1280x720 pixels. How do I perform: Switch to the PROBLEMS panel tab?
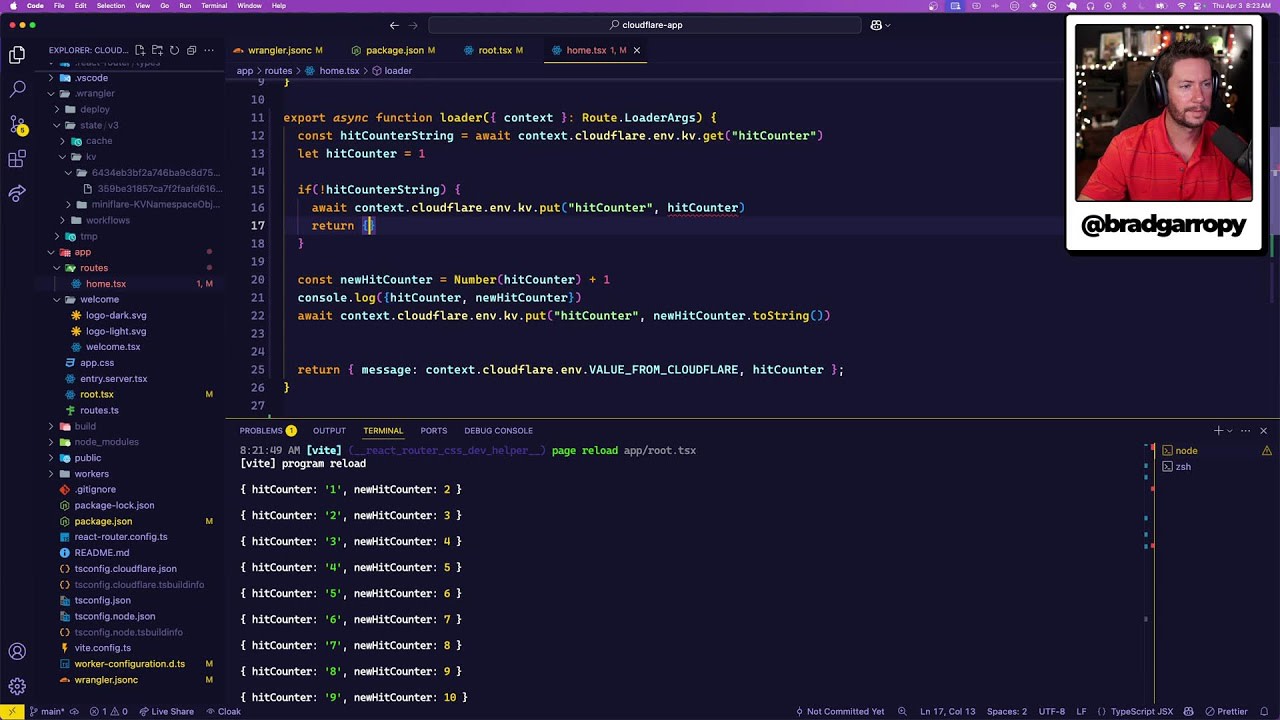pyautogui.click(x=261, y=431)
